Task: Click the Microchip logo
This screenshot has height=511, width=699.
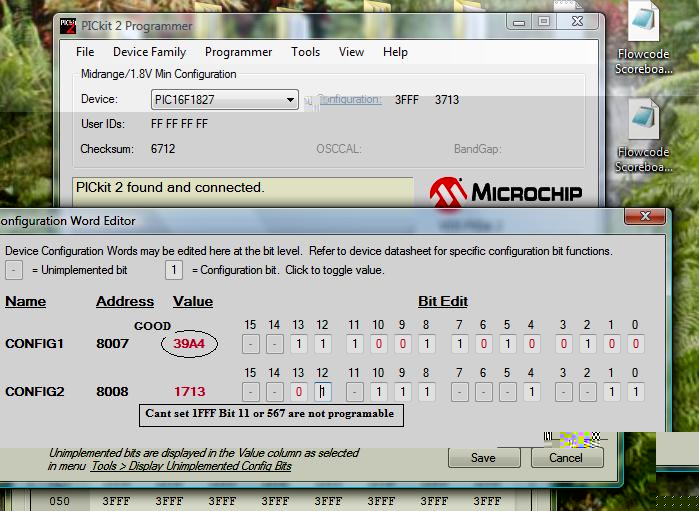Action: 506,193
